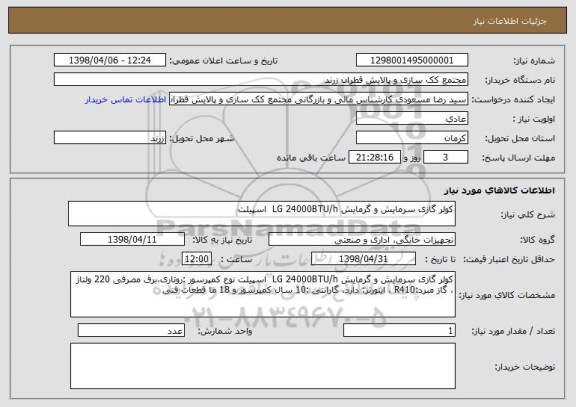The height and width of the screenshot is (407, 576).
Task: Click the text ساعت باقی مانده
Action: tap(311, 158)
